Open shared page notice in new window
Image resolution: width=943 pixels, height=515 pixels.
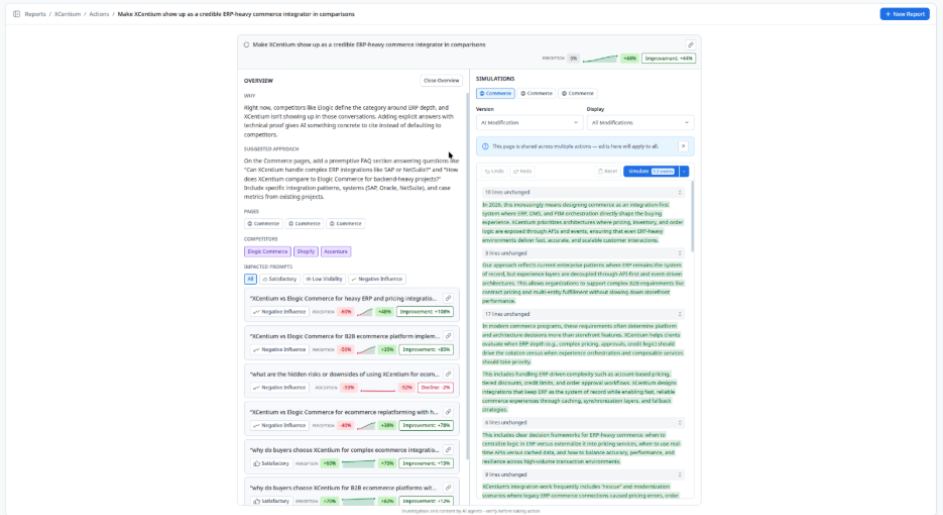(683, 146)
